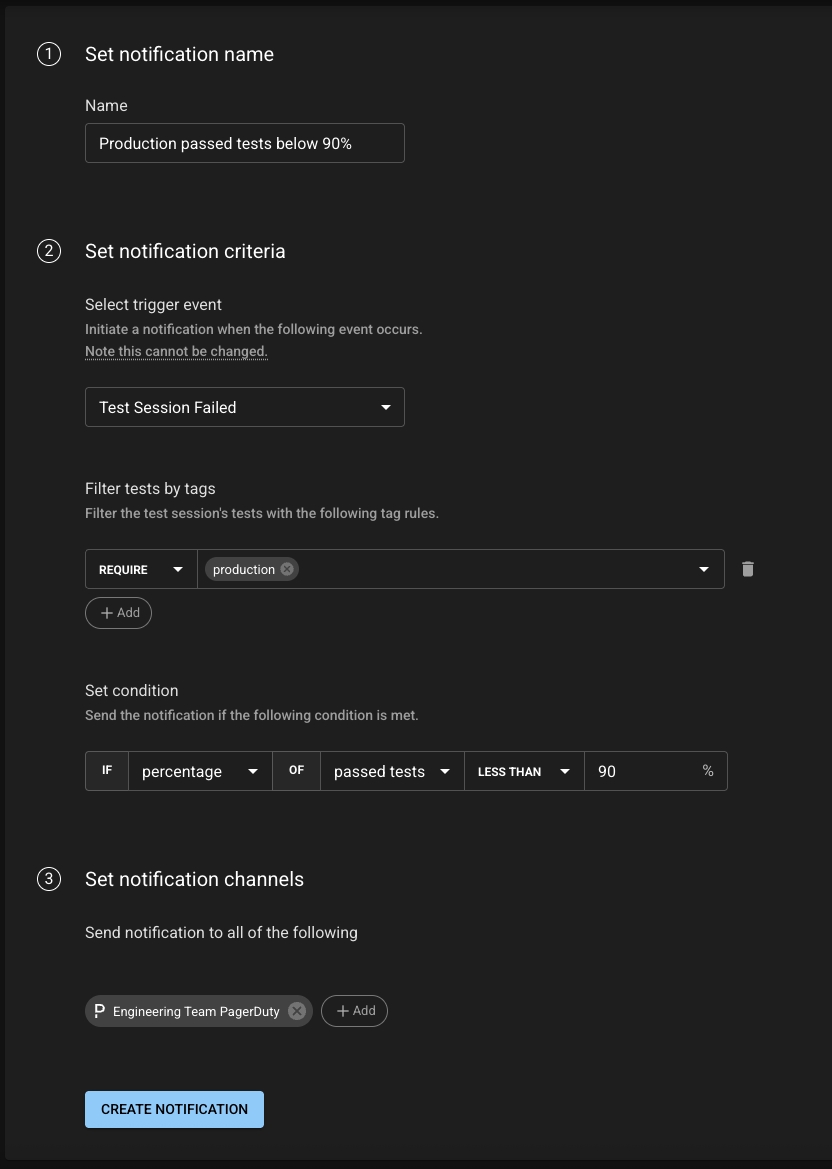Remove the production tag chip
Viewport: 832px width, 1169px height.
coord(287,569)
